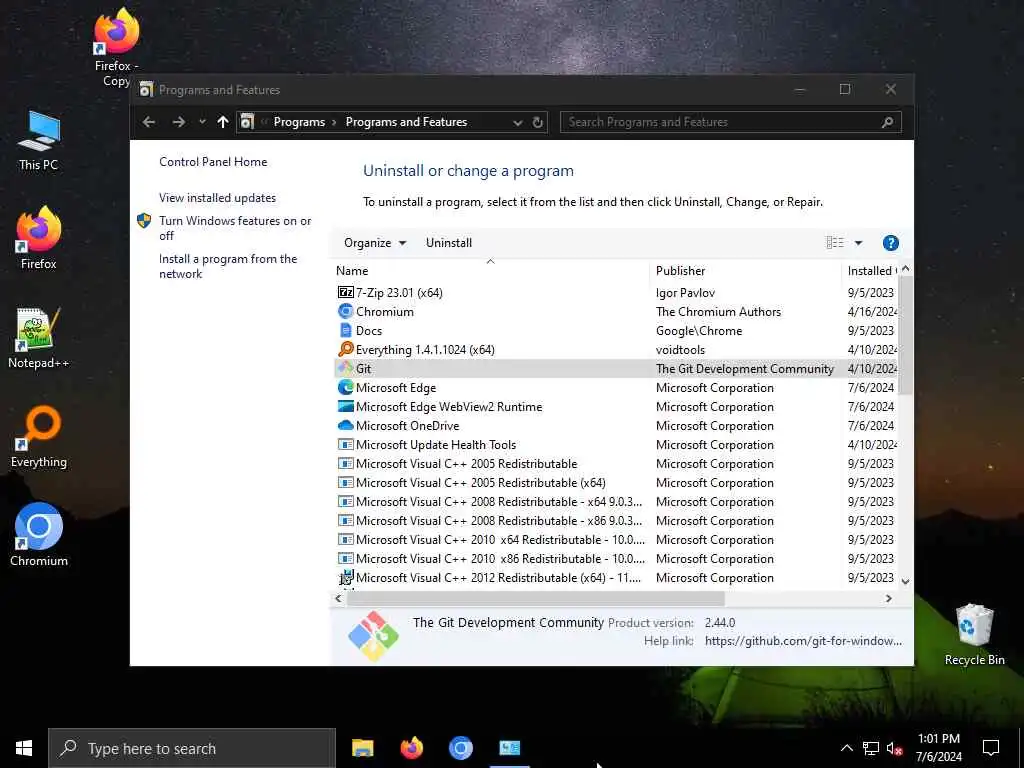Image resolution: width=1024 pixels, height=768 pixels.
Task: Change your view with the view icon
Action: 835,243
